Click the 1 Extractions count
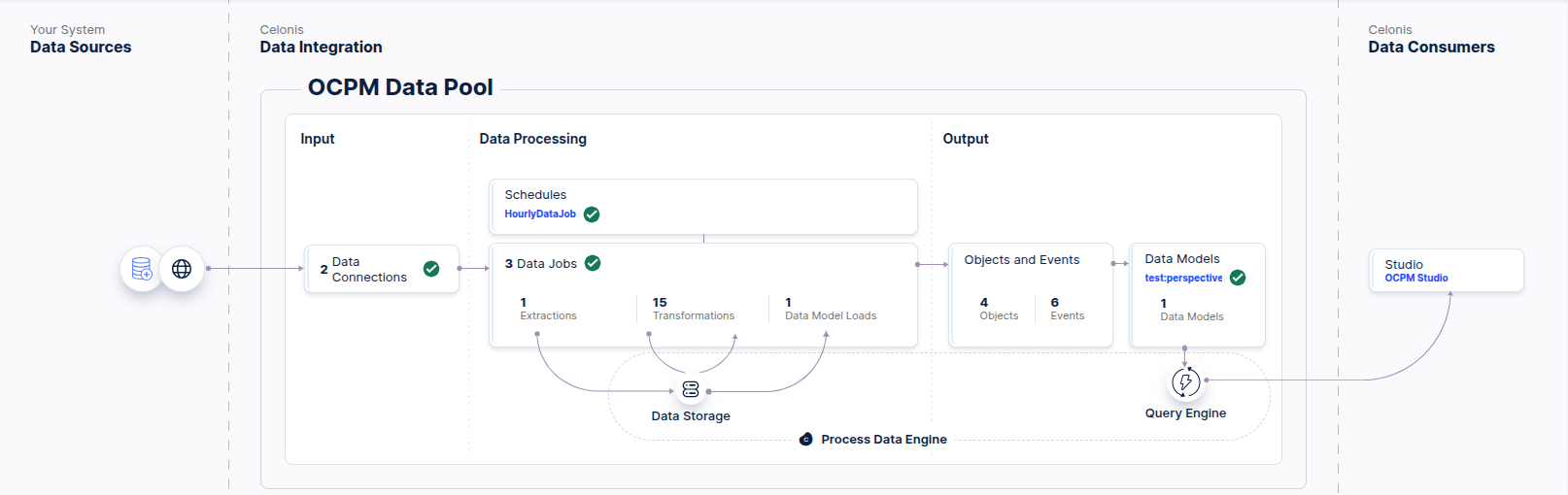 click(548, 309)
